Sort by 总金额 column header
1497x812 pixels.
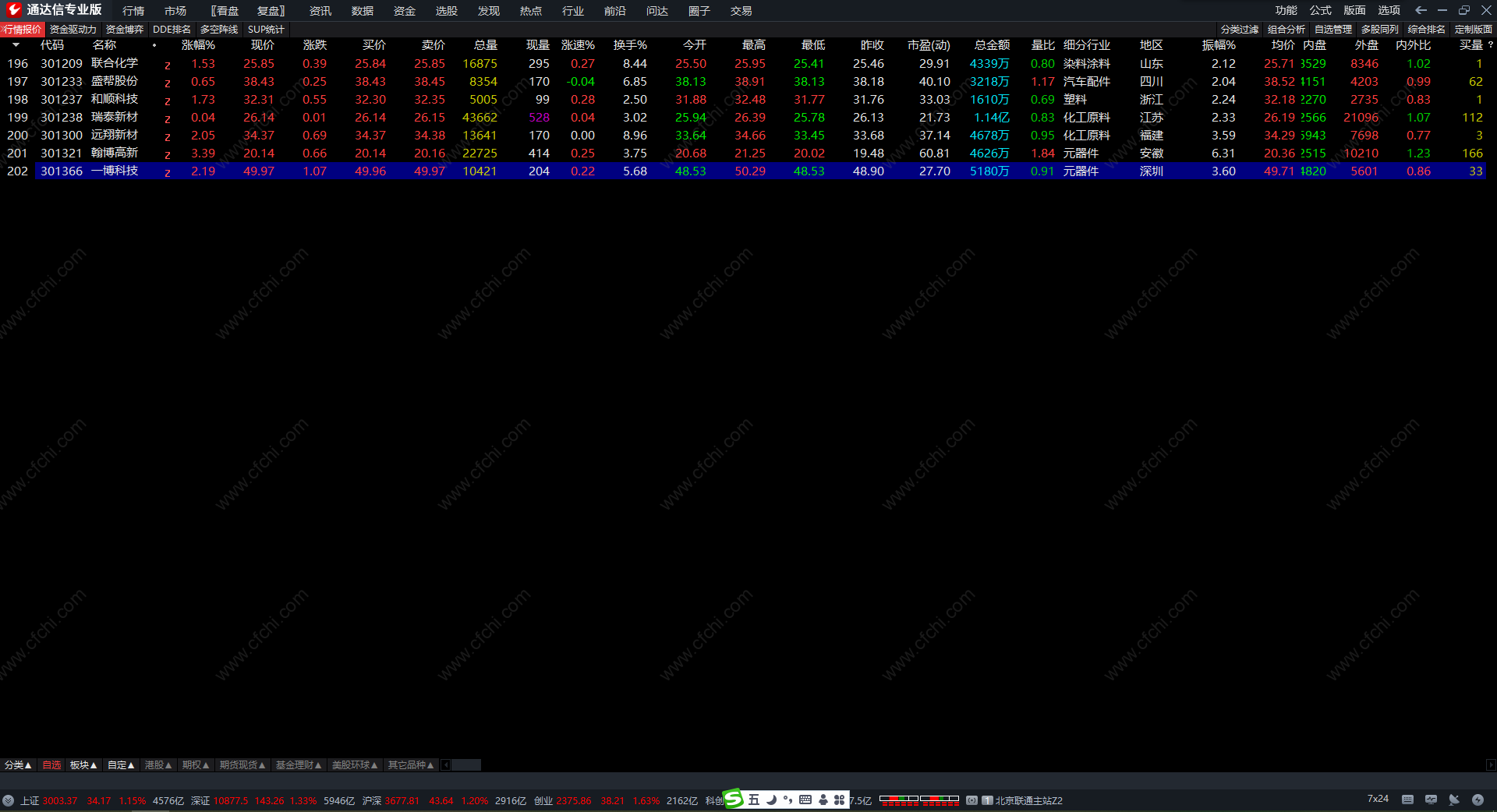(x=992, y=45)
